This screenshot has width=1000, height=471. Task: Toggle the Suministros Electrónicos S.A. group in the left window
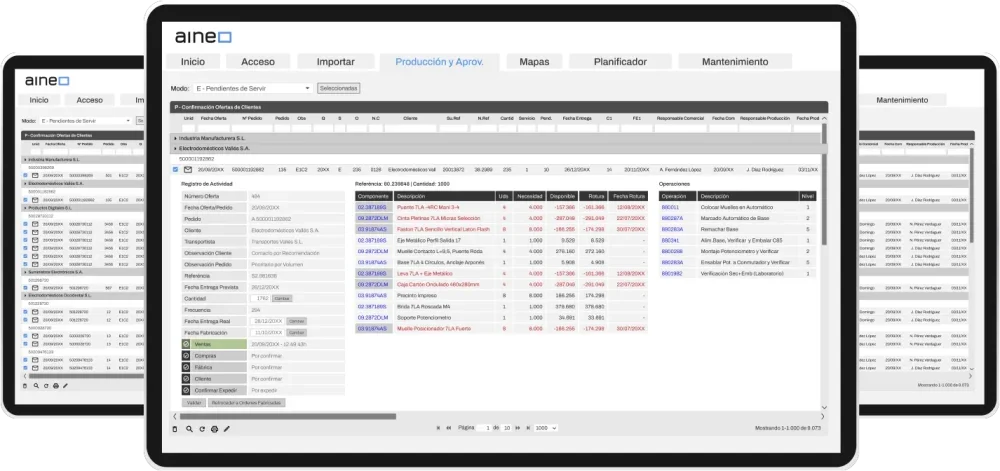click(26, 272)
